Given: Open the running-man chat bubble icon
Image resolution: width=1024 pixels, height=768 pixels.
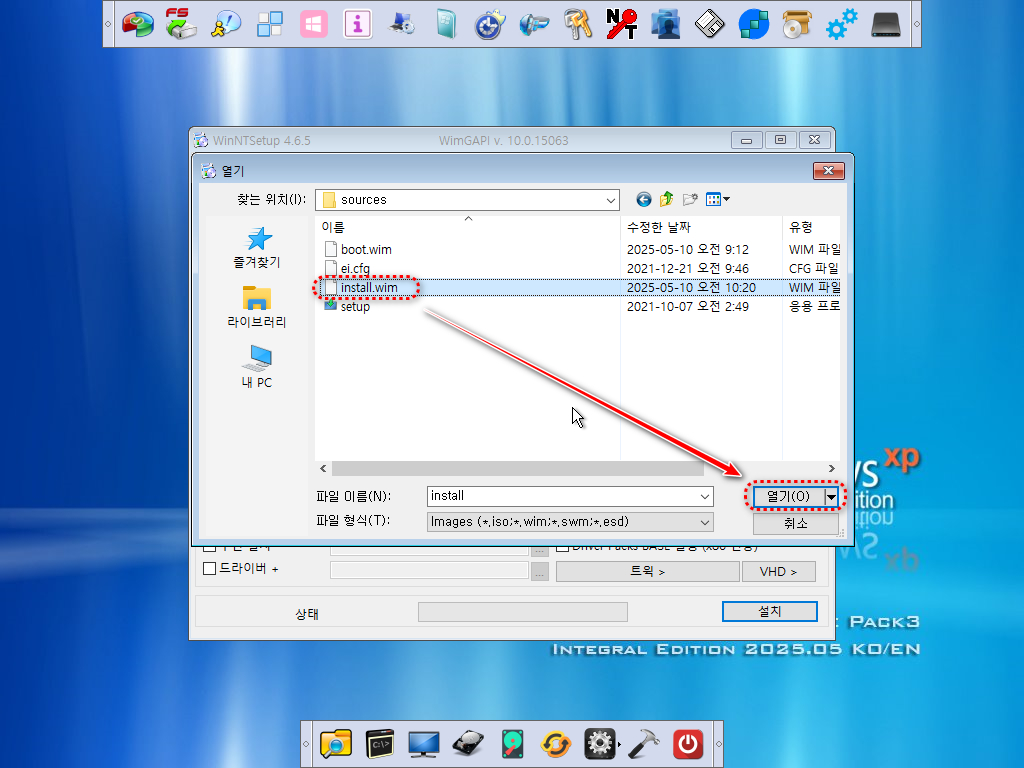Looking at the screenshot, I should (225, 24).
